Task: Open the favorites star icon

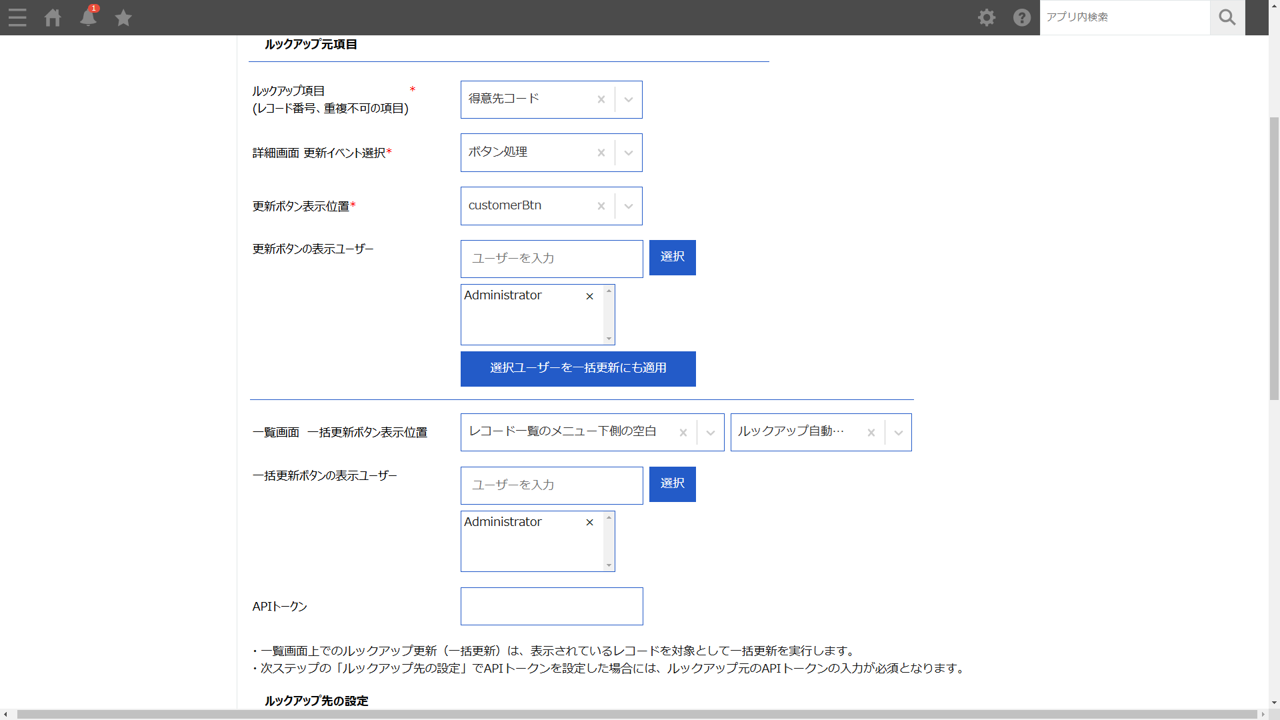Action: pos(123,18)
